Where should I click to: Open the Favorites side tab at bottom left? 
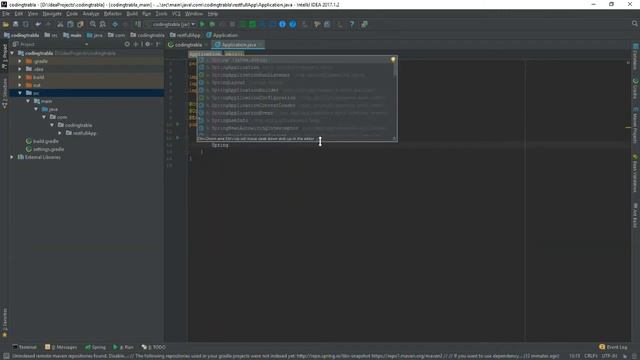coord(4,322)
